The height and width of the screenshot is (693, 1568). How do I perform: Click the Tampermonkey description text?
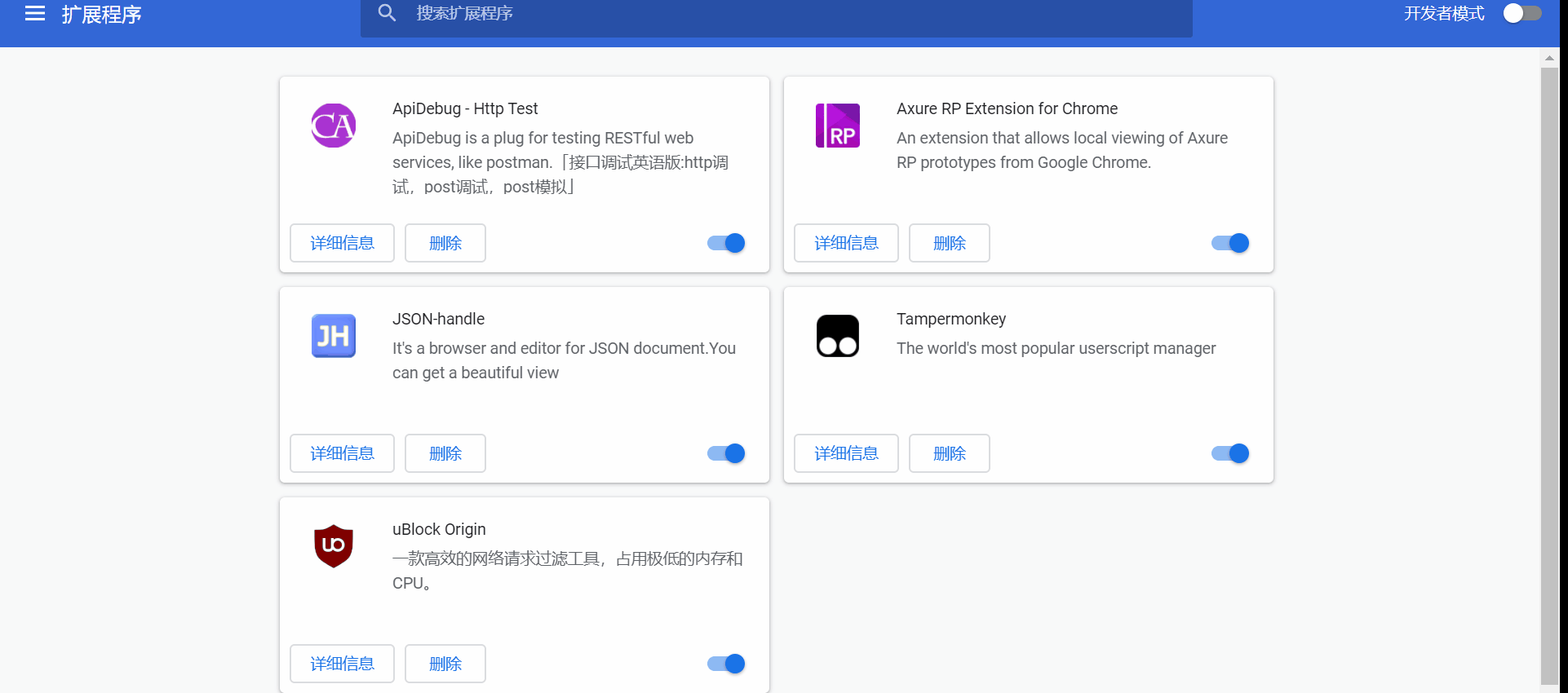coord(1056,348)
